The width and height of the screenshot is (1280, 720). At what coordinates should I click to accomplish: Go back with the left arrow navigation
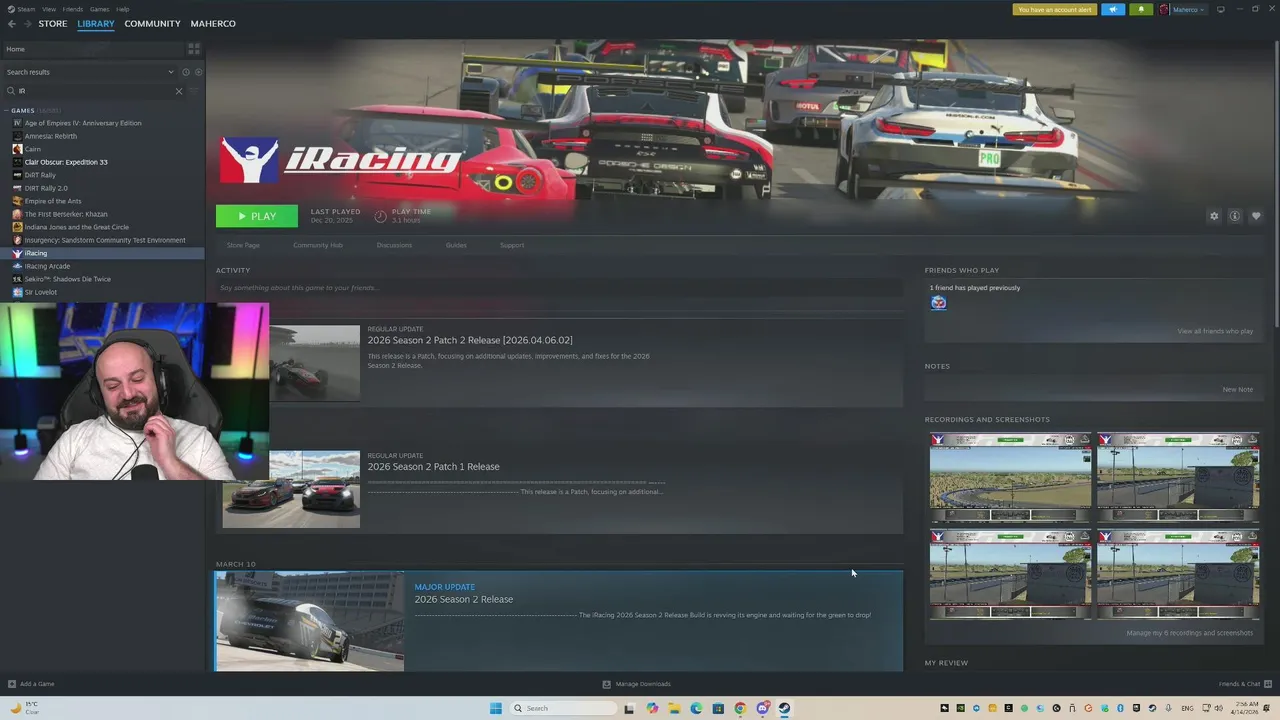(x=12, y=24)
